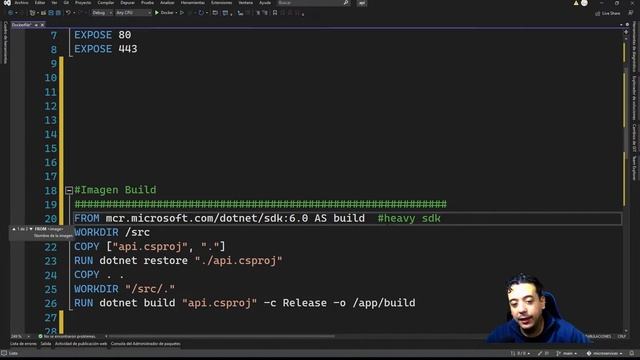
Task: Click the hash separator comment on line 19
Action: [260, 204]
